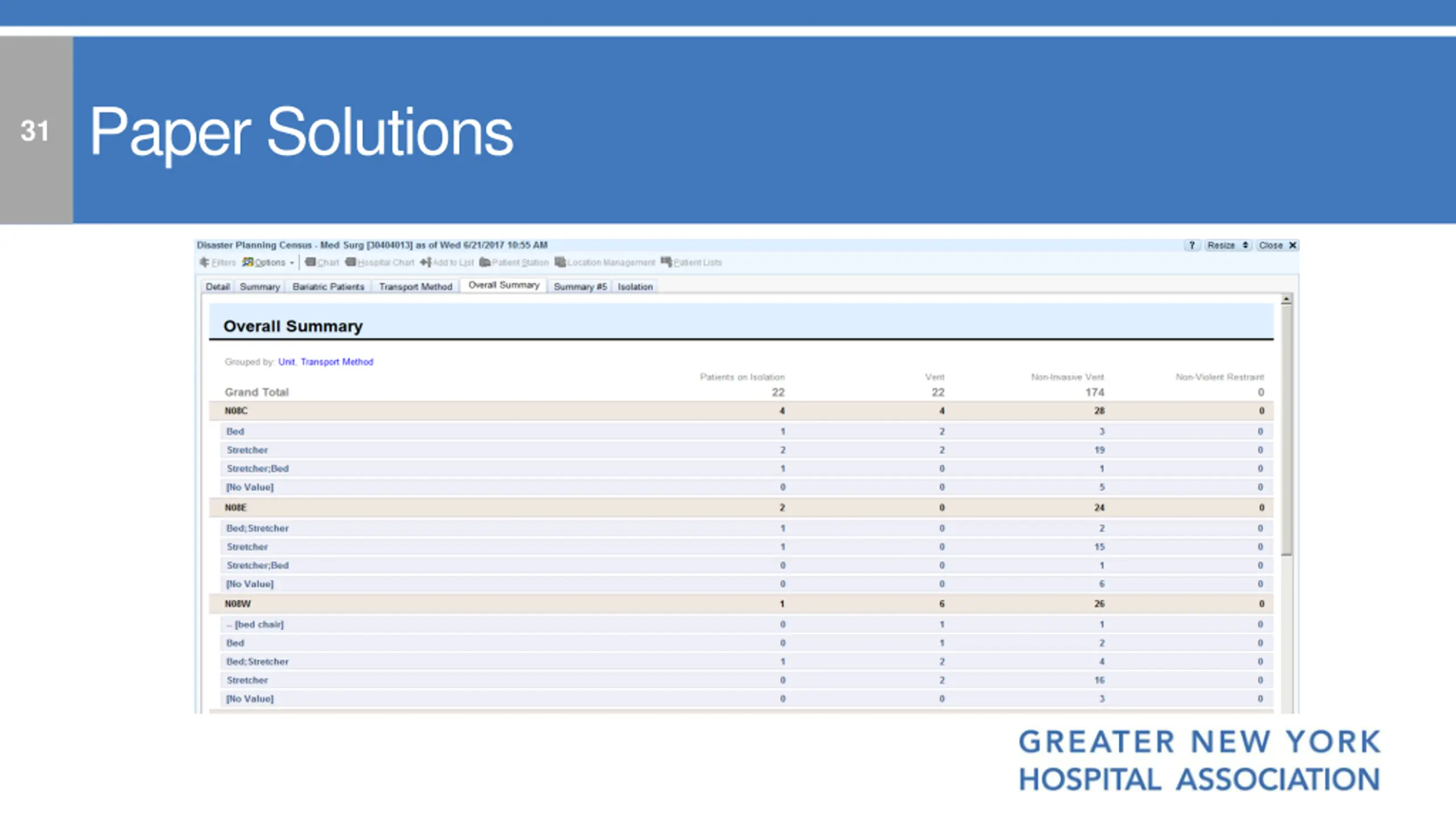Select the [bed chair] row under N08W
Viewport: 1456px width, 819px height.
click(747, 624)
